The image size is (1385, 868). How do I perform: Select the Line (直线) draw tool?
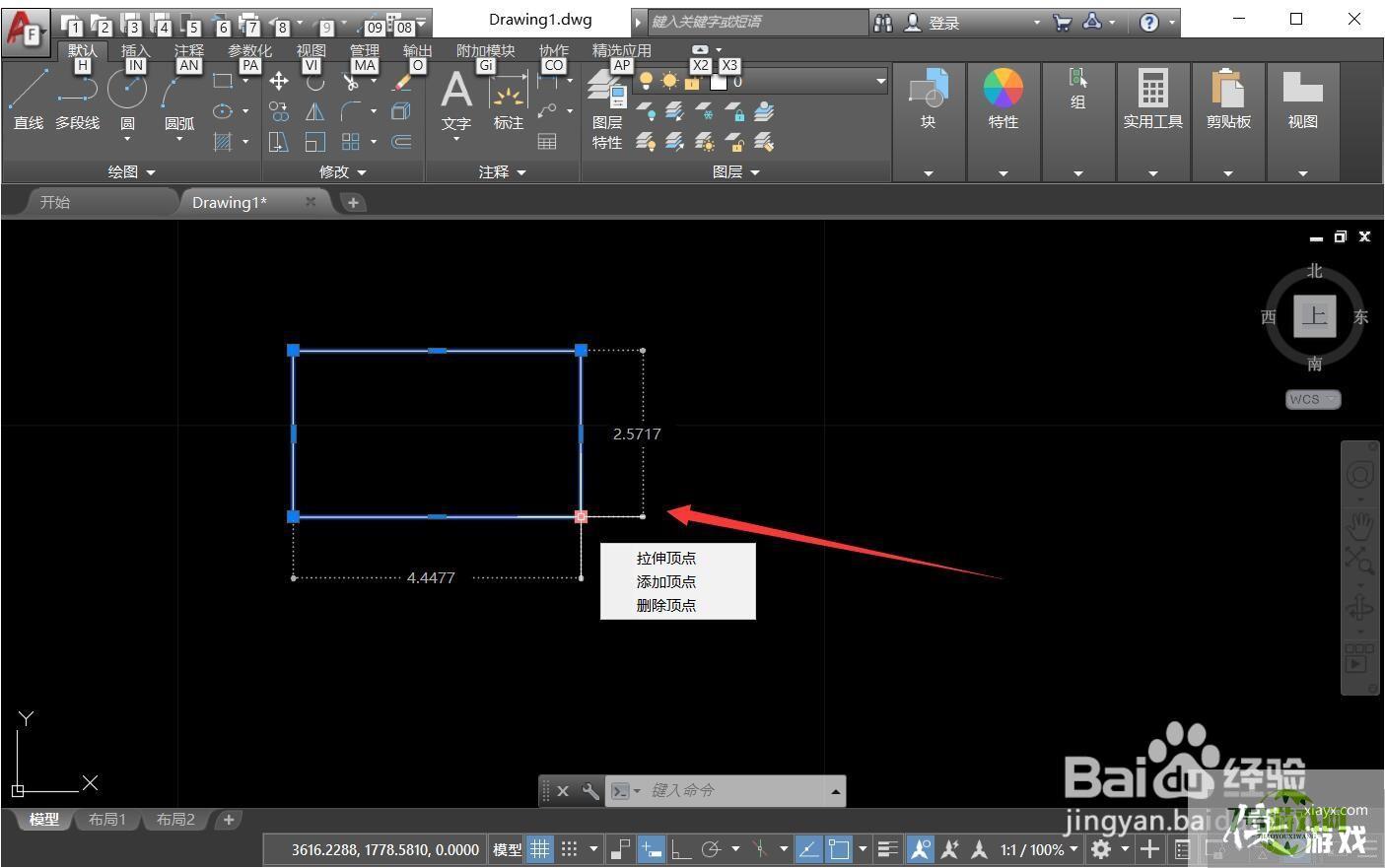(x=28, y=99)
